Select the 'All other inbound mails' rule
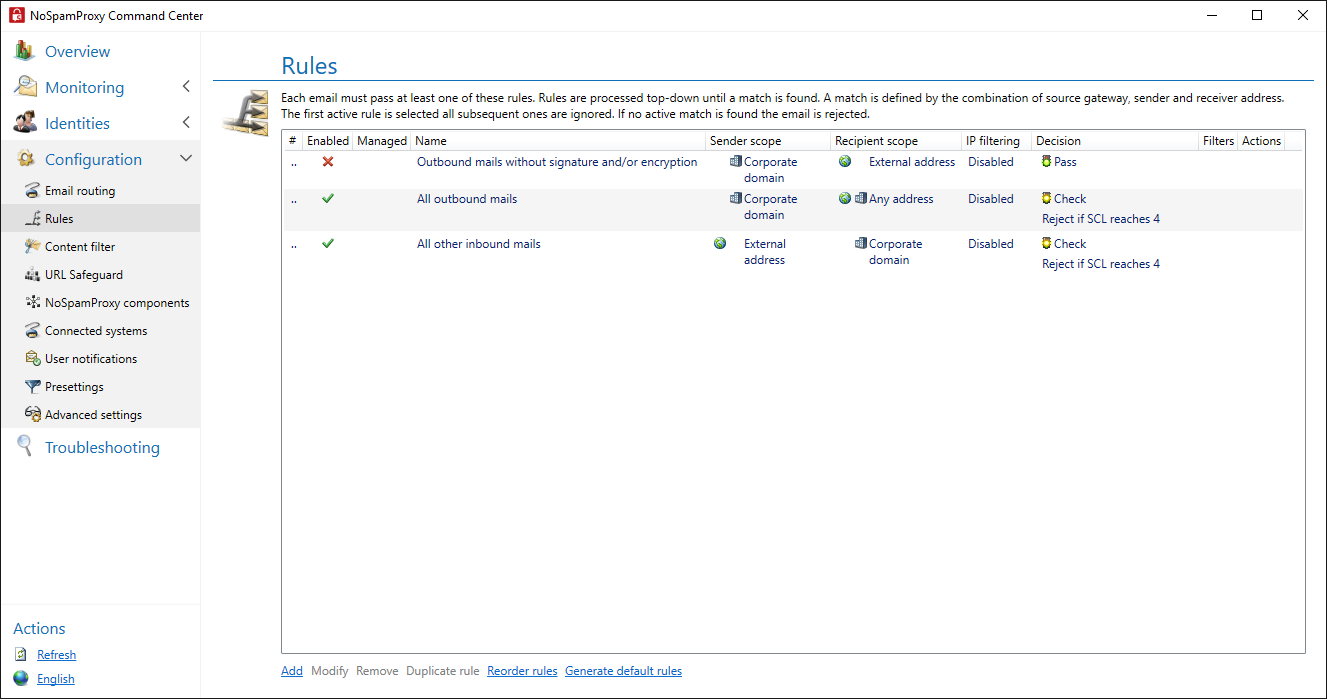This screenshot has height=699, width=1327. click(x=479, y=244)
